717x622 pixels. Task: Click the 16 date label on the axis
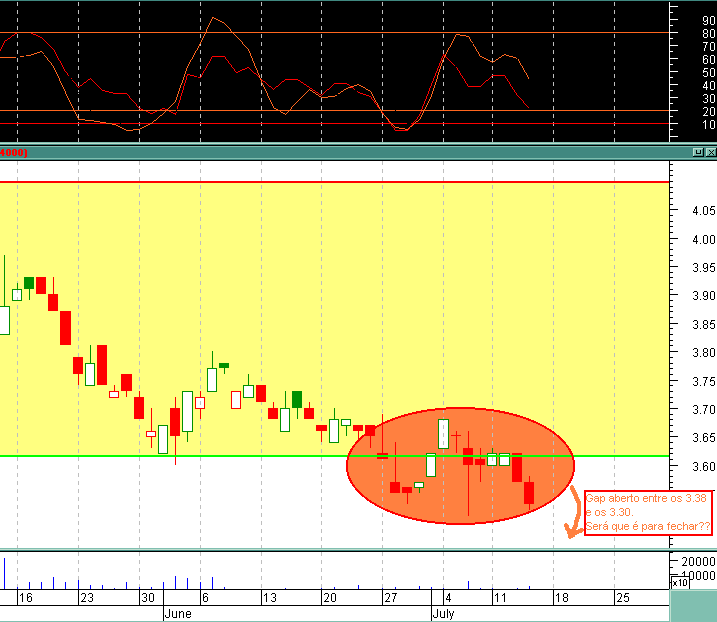(26, 598)
